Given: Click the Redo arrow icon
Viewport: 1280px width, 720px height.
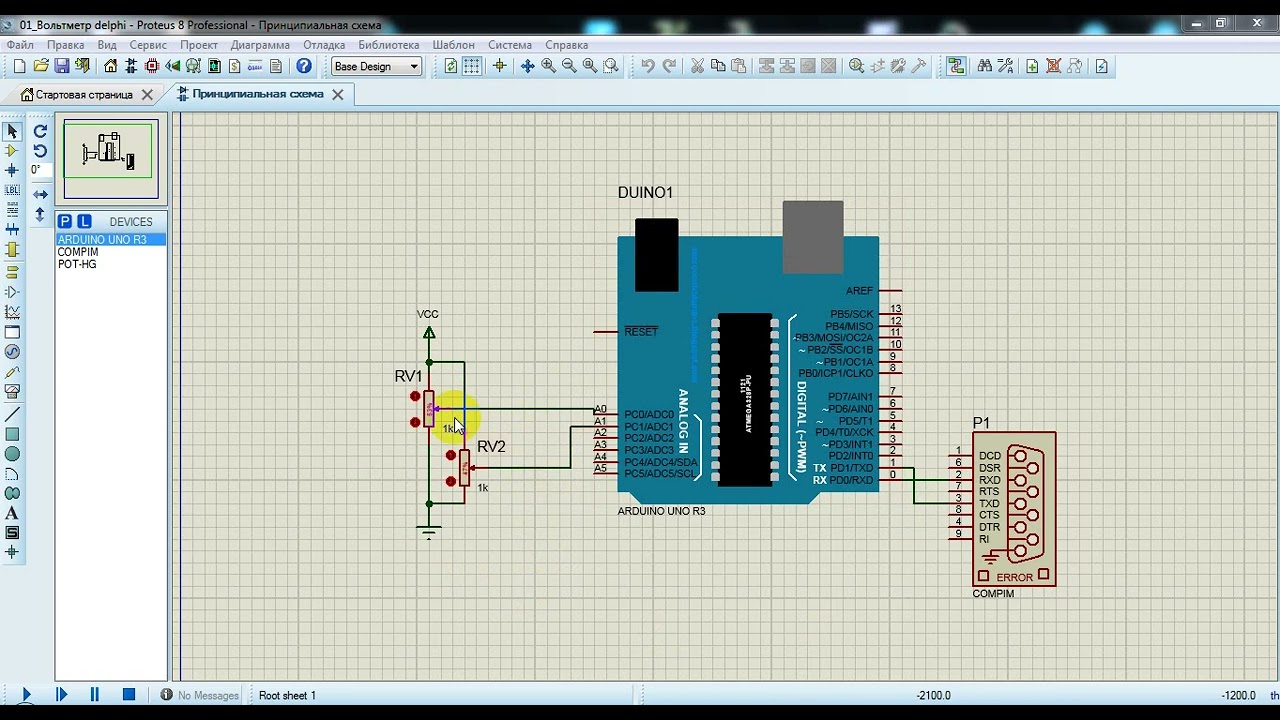Looking at the screenshot, I should (669, 66).
